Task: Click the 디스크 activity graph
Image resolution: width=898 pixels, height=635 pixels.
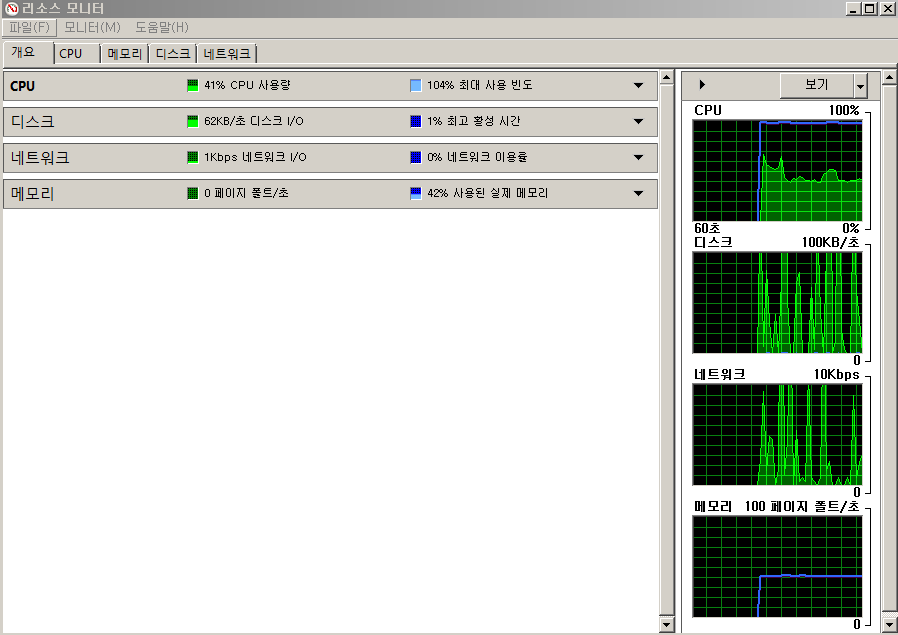Action: pos(777,302)
